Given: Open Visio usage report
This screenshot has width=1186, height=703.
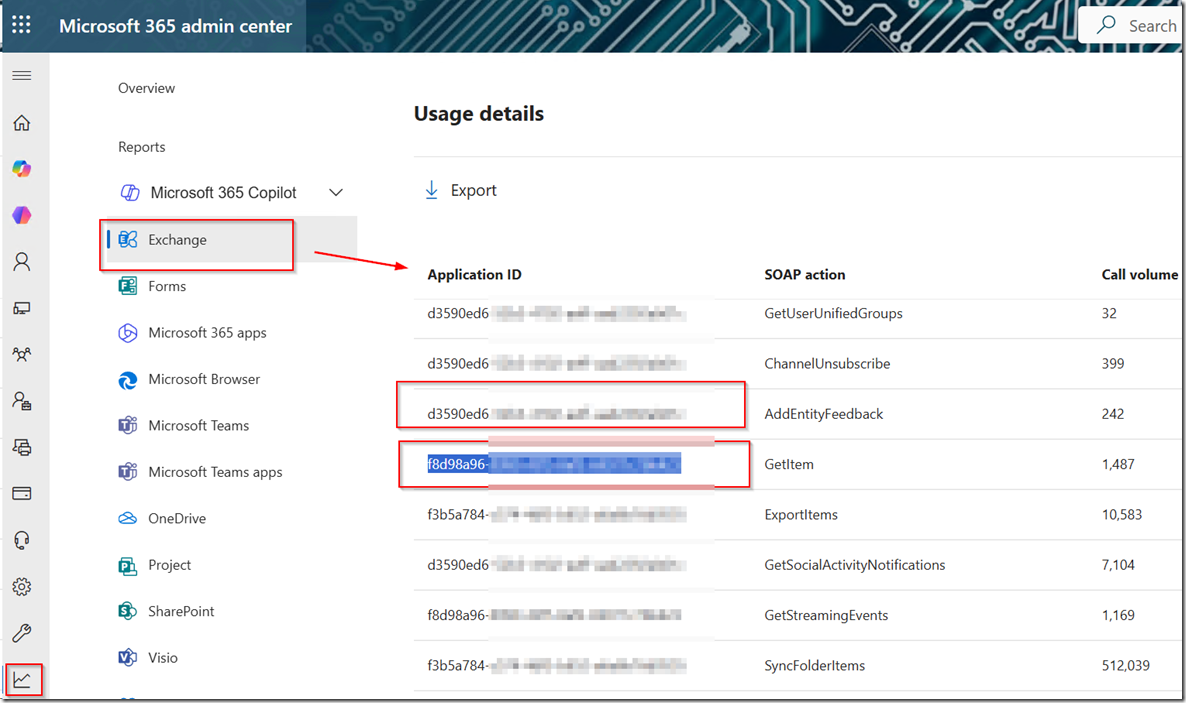Looking at the screenshot, I should point(163,658).
